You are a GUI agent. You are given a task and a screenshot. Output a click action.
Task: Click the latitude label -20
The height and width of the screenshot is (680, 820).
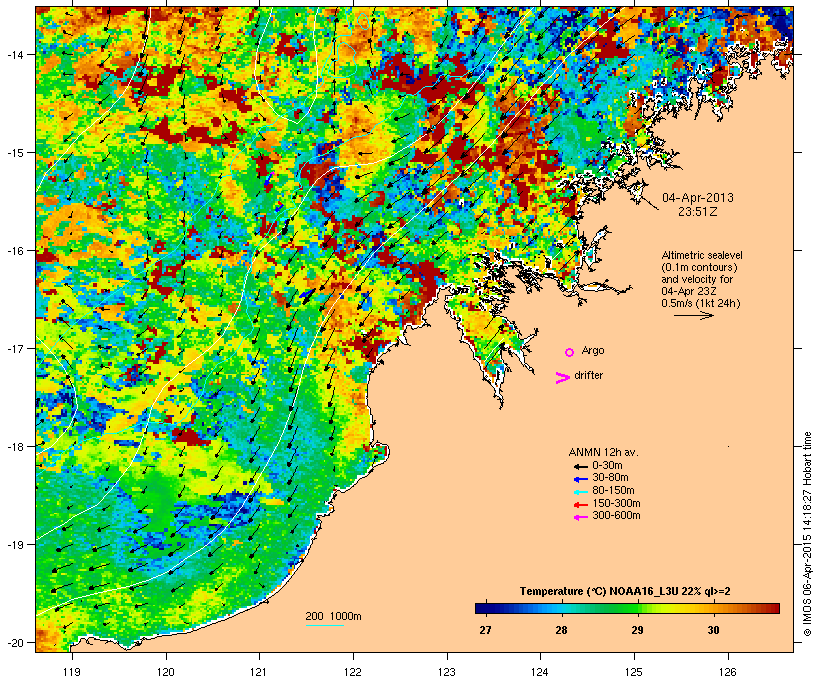point(14,642)
